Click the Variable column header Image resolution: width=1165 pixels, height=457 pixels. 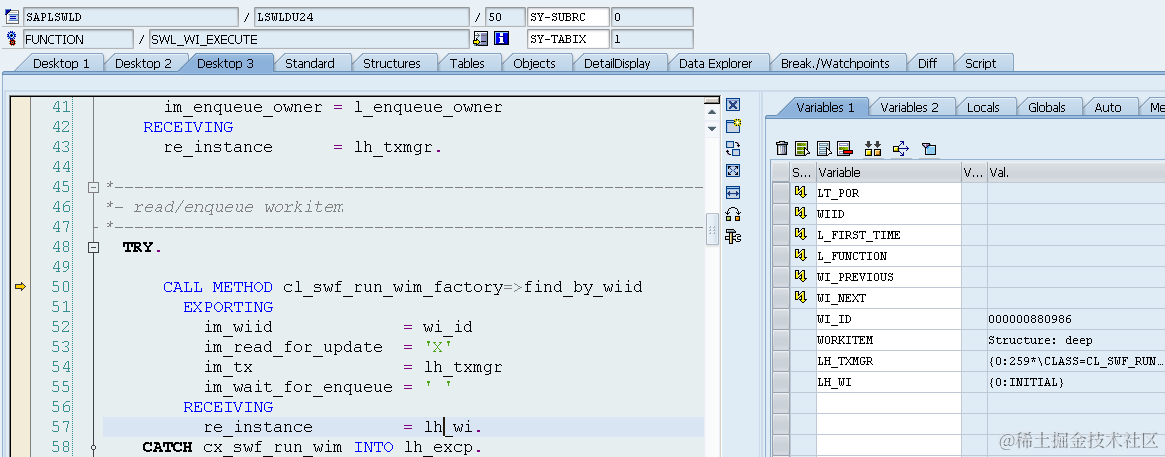click(889, 172)
